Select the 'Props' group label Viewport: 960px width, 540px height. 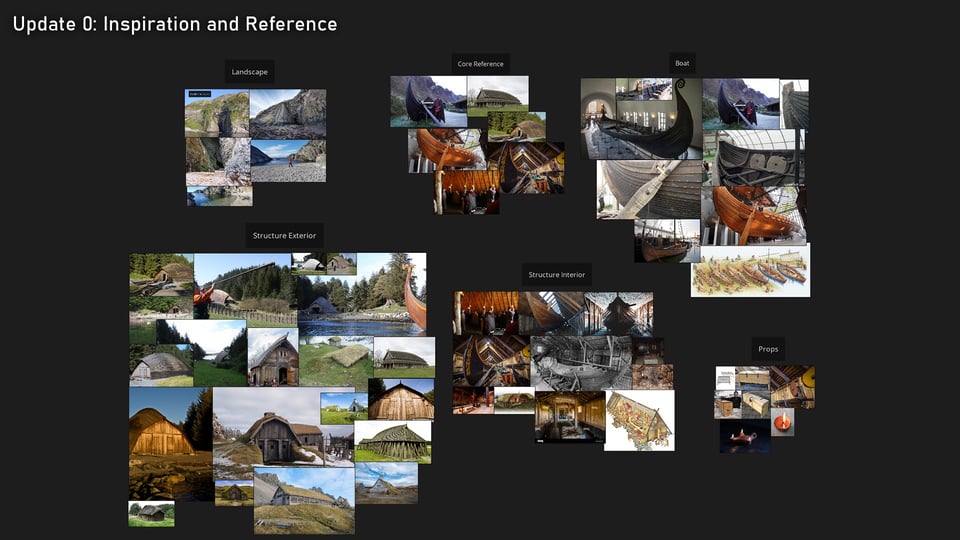click(x=768, y=349)
